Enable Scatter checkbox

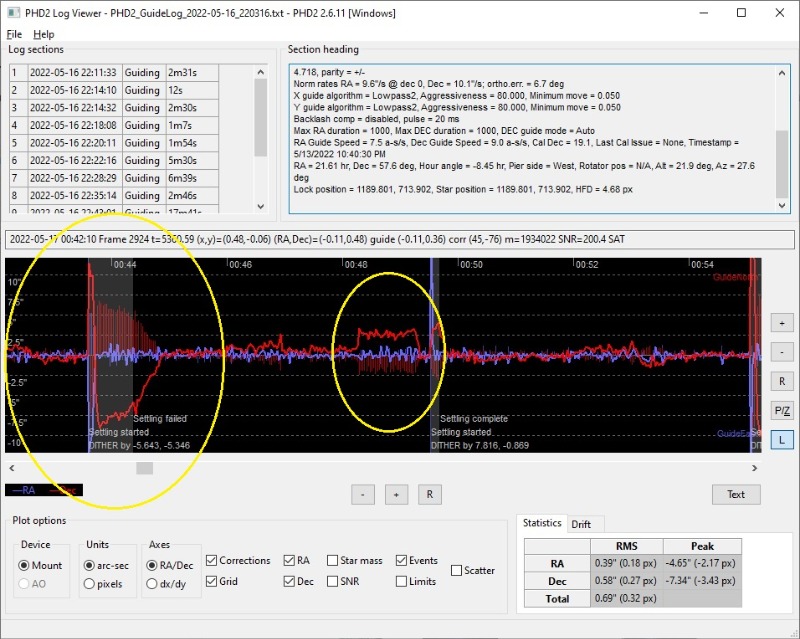[x=473, y=571]
